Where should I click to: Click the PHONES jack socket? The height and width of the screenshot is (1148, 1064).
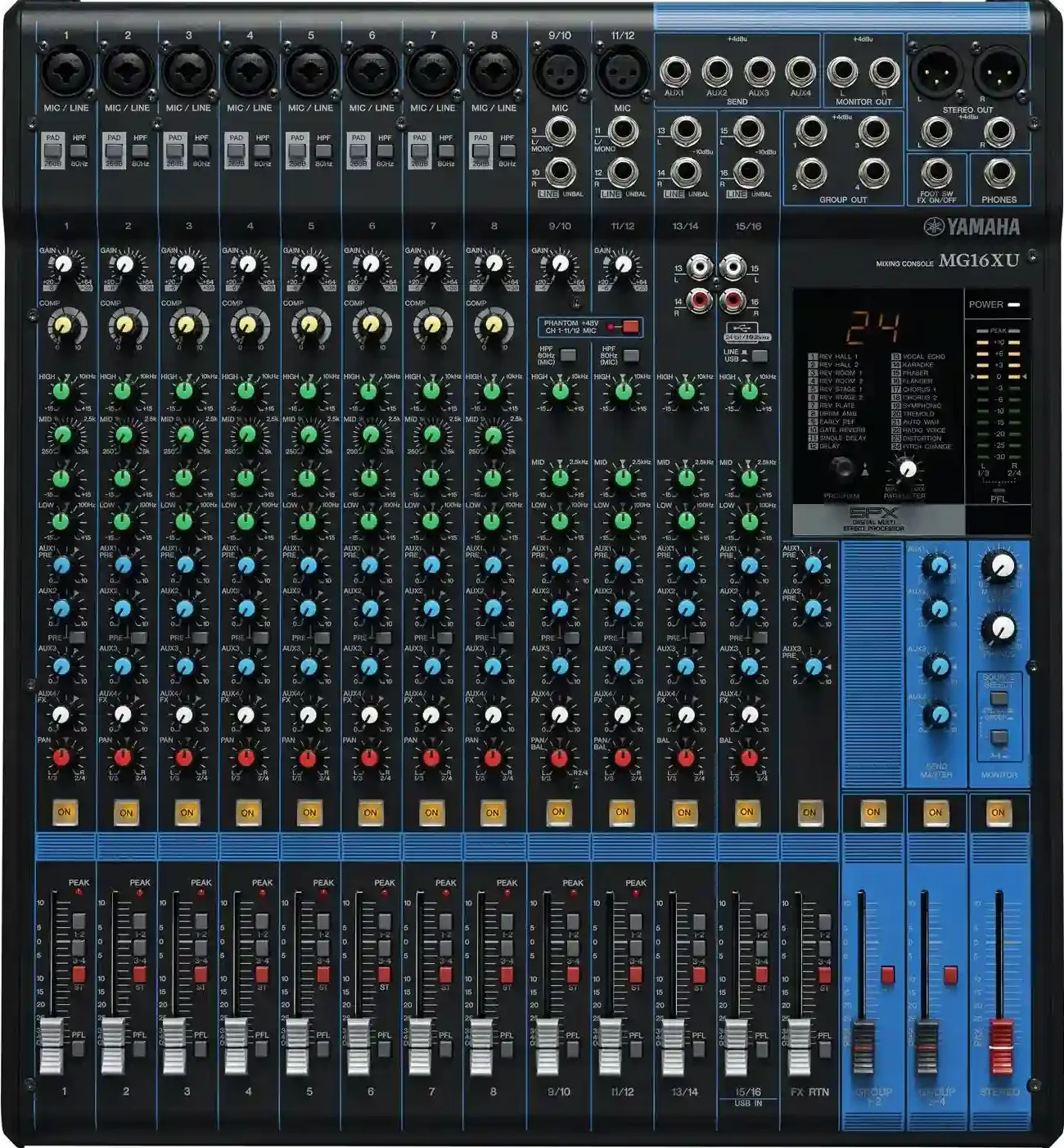(x=999, y=173)
